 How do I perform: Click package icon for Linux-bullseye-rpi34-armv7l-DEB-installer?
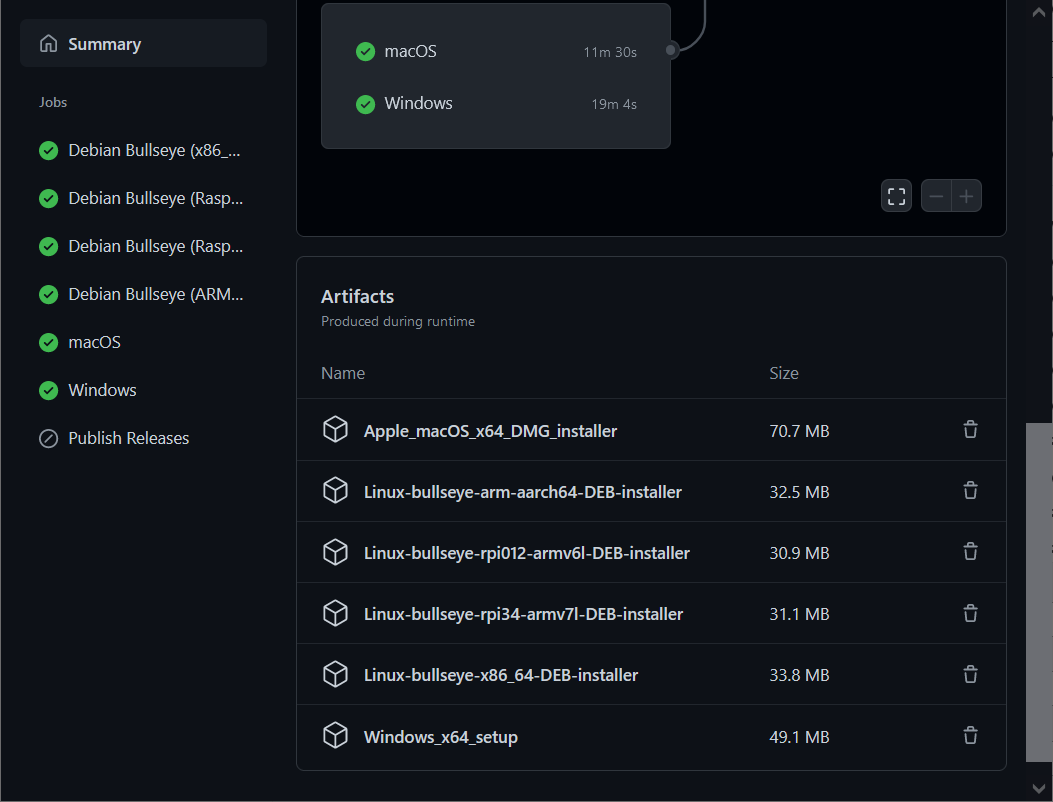[x=335, y=613]
